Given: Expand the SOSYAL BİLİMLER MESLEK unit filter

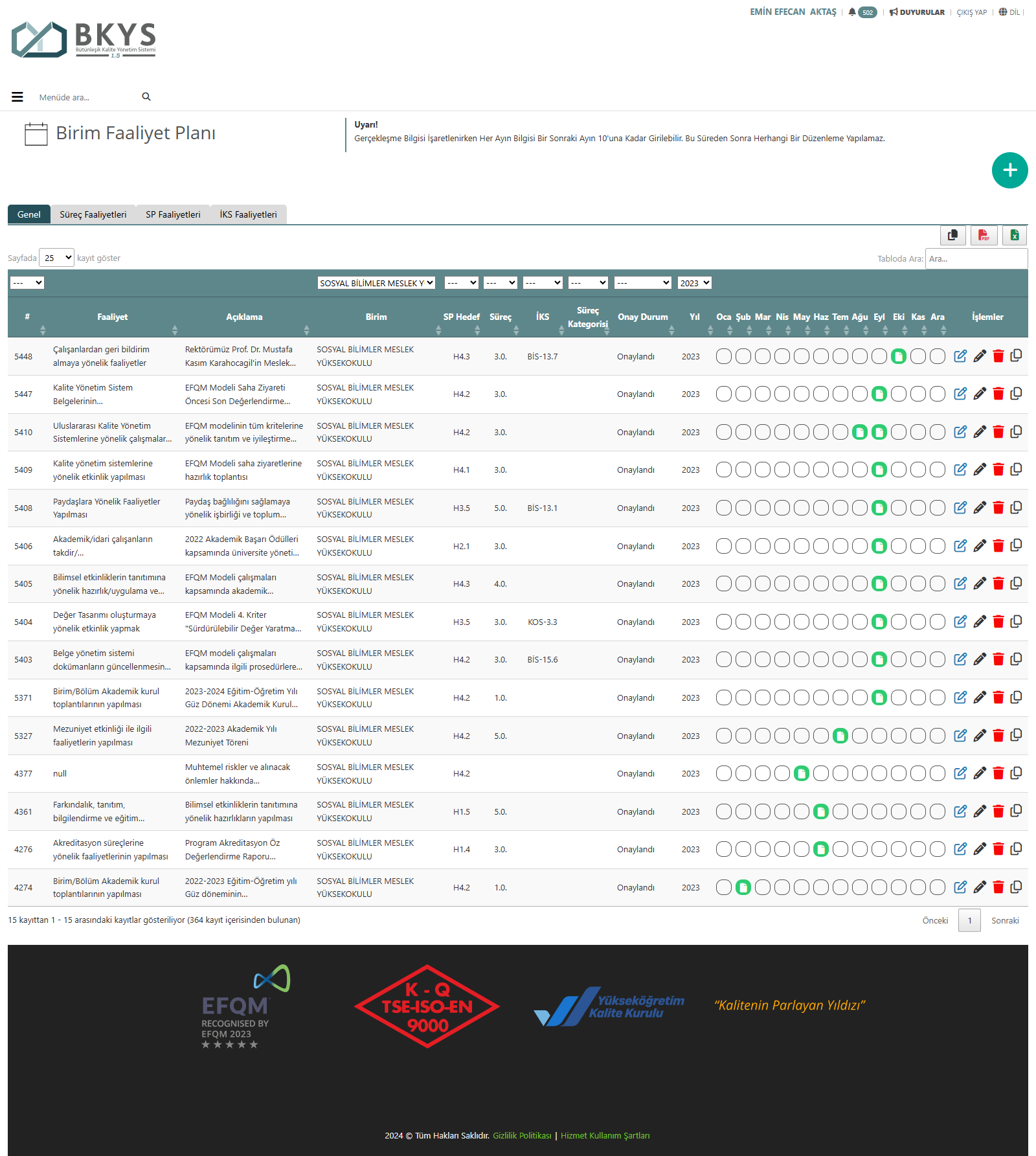Looking at the screenshot, I should pyautogui.click(x=376, y=283).
